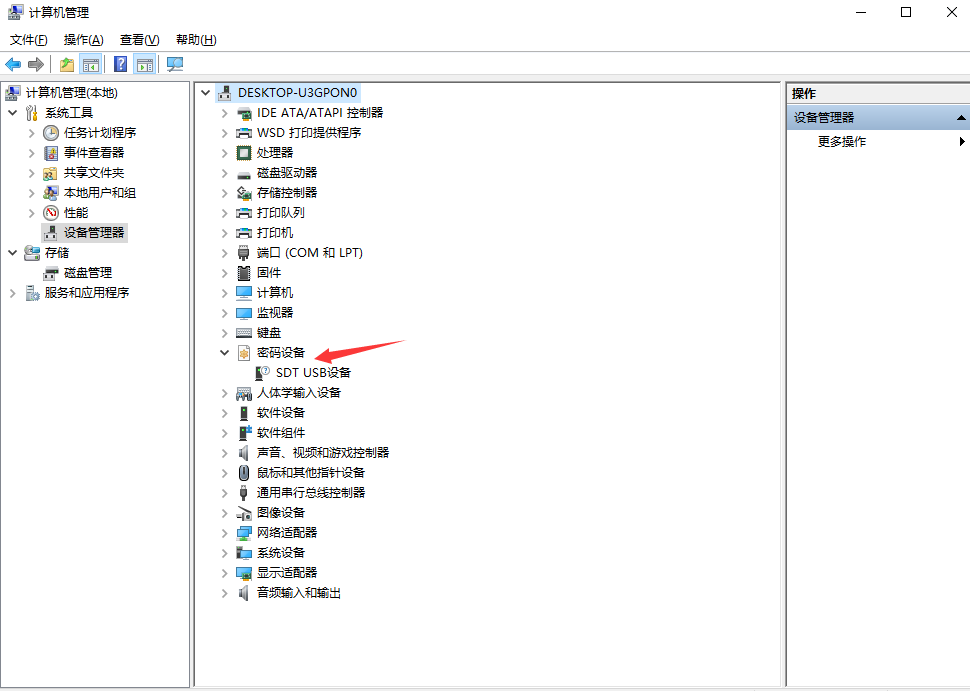Expand the 服务和应用程序 node
Image resolution: width=970 pixels, height=691 pixels.
[x=12, y=293]
